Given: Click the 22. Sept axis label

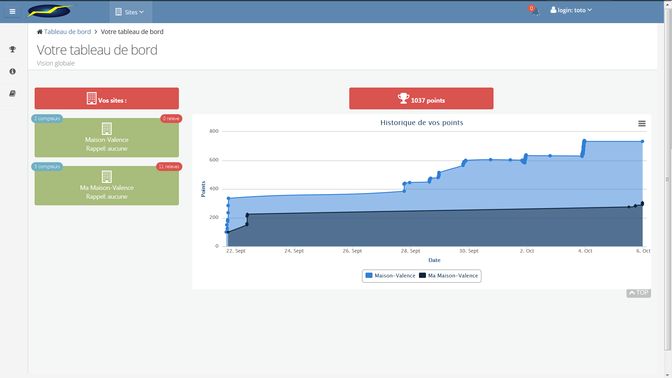Looking at the screenshot, I should [236, 251].
